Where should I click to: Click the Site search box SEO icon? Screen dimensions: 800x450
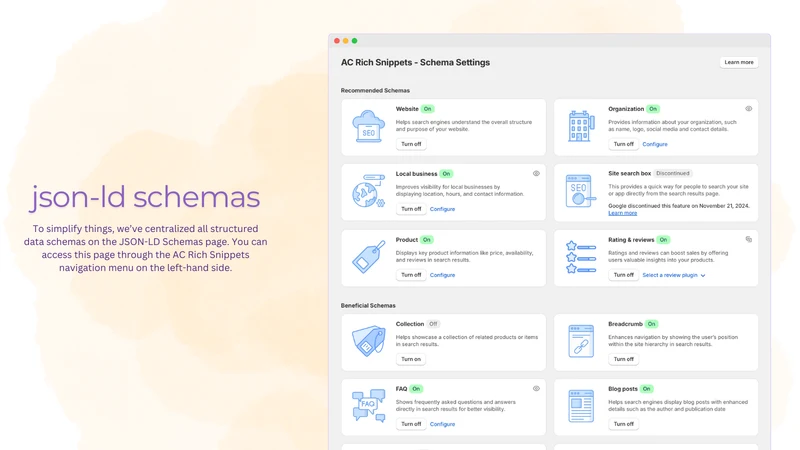tap(581, 191)
